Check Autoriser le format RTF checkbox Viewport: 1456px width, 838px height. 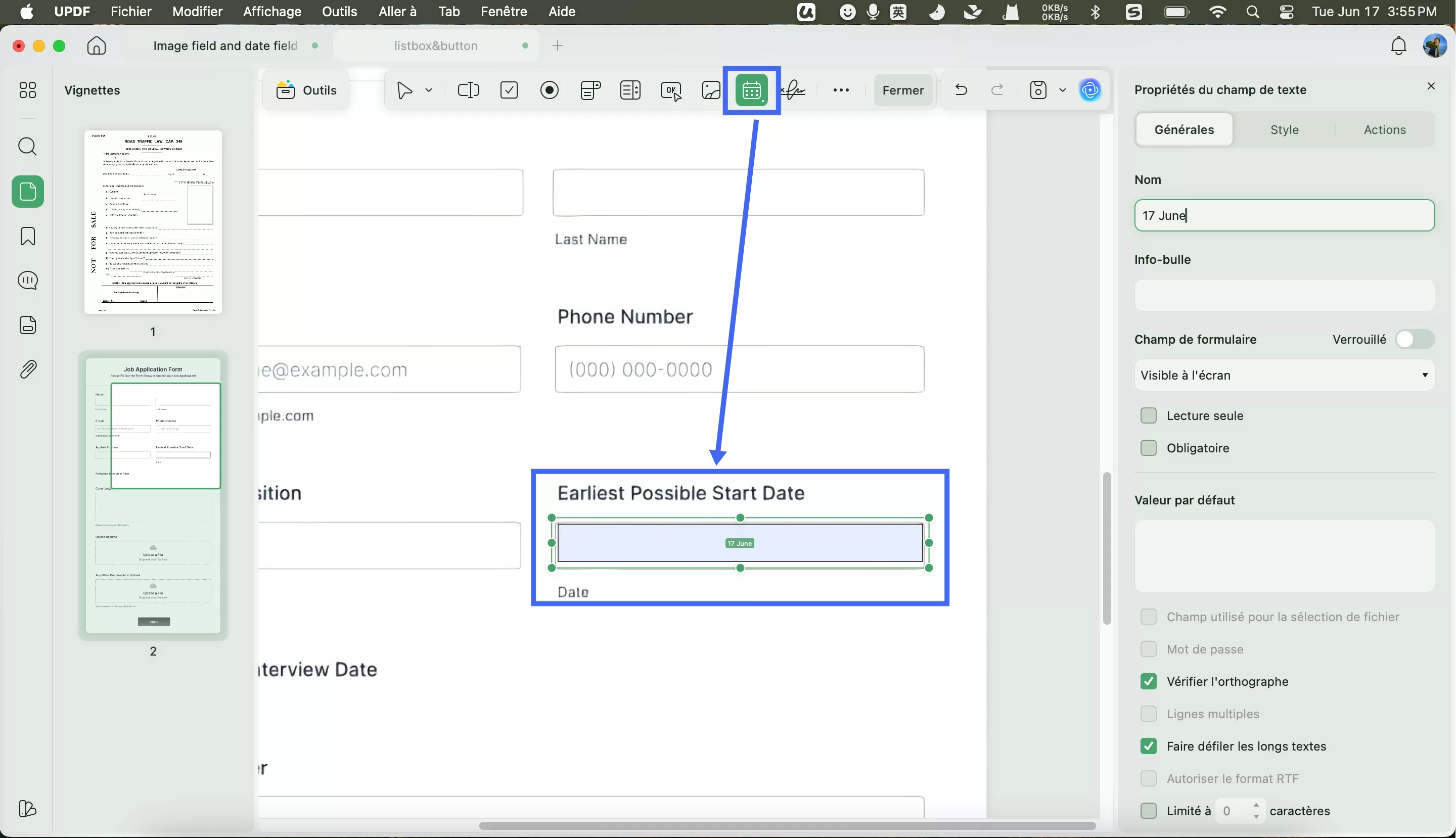tap(1148, 778)
